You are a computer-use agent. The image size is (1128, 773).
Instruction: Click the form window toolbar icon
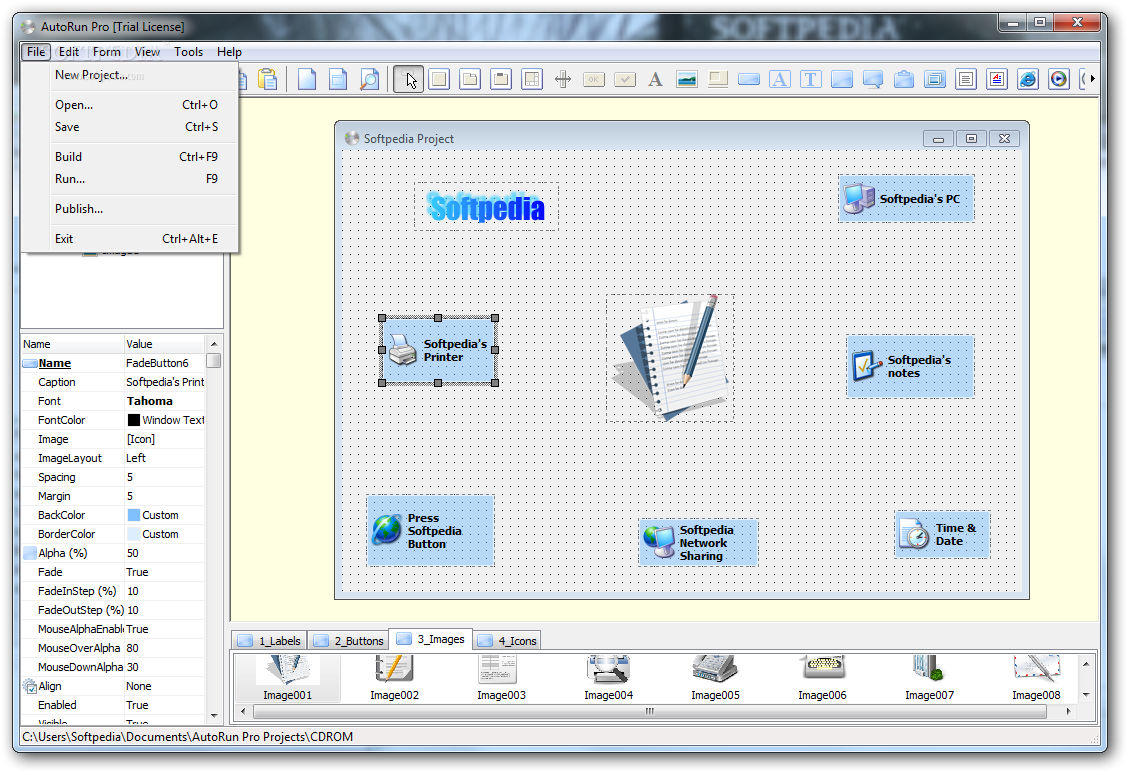(x=337, y=79)
